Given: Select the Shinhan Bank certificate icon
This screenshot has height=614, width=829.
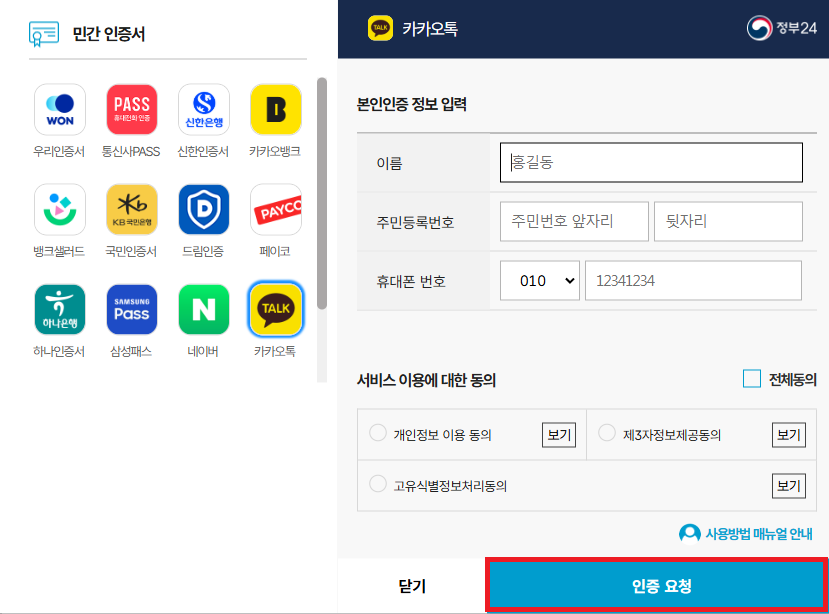Looking at the screenshot, I should point(204,109).
